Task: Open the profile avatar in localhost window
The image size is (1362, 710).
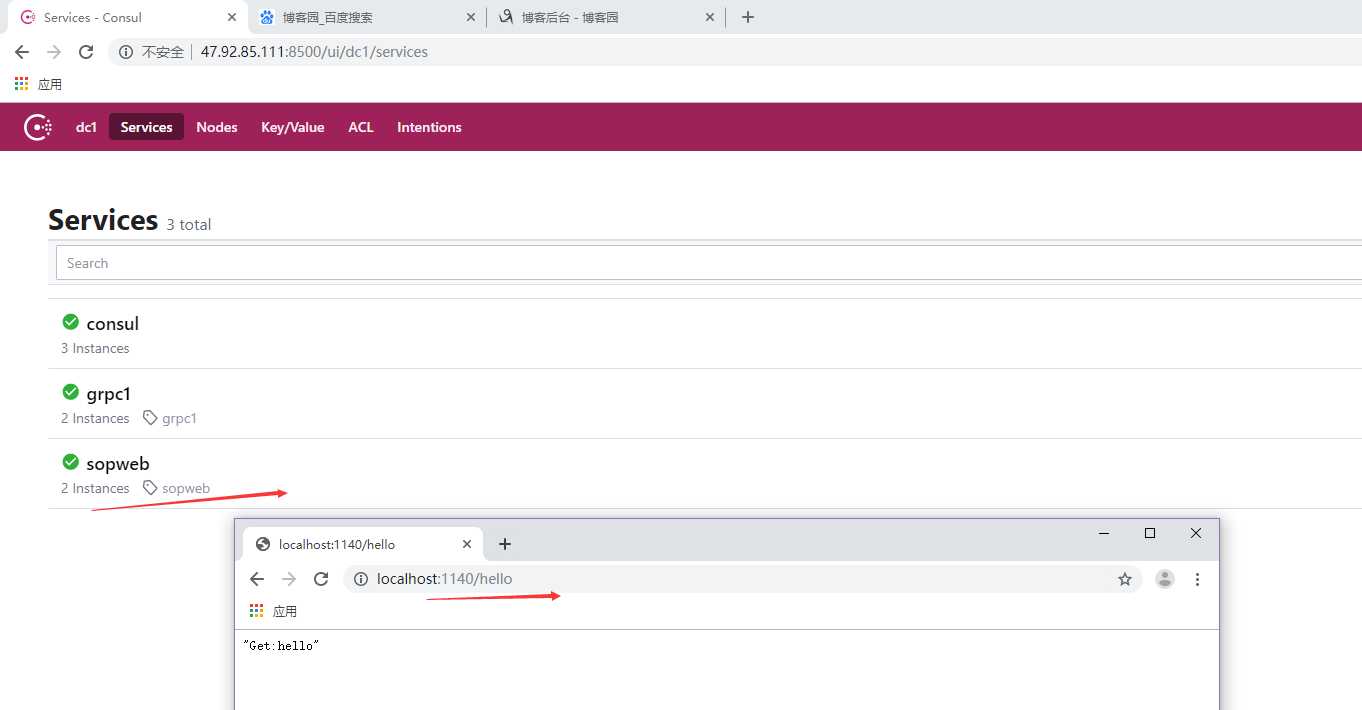Action: click(1165, 579)
